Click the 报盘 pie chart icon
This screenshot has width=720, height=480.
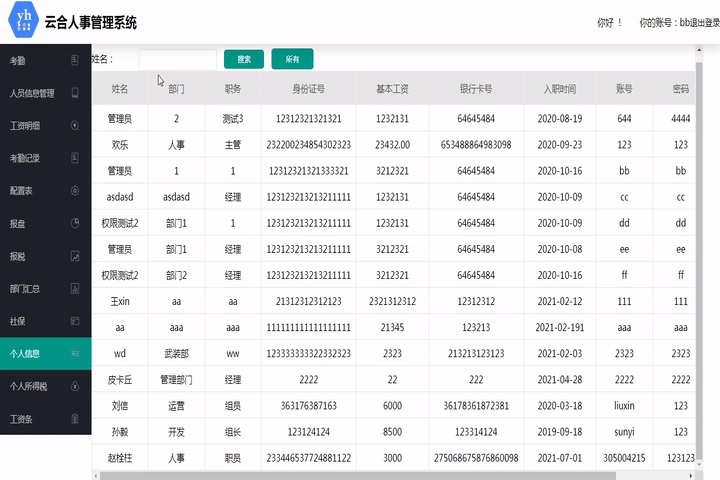point(75,224)
